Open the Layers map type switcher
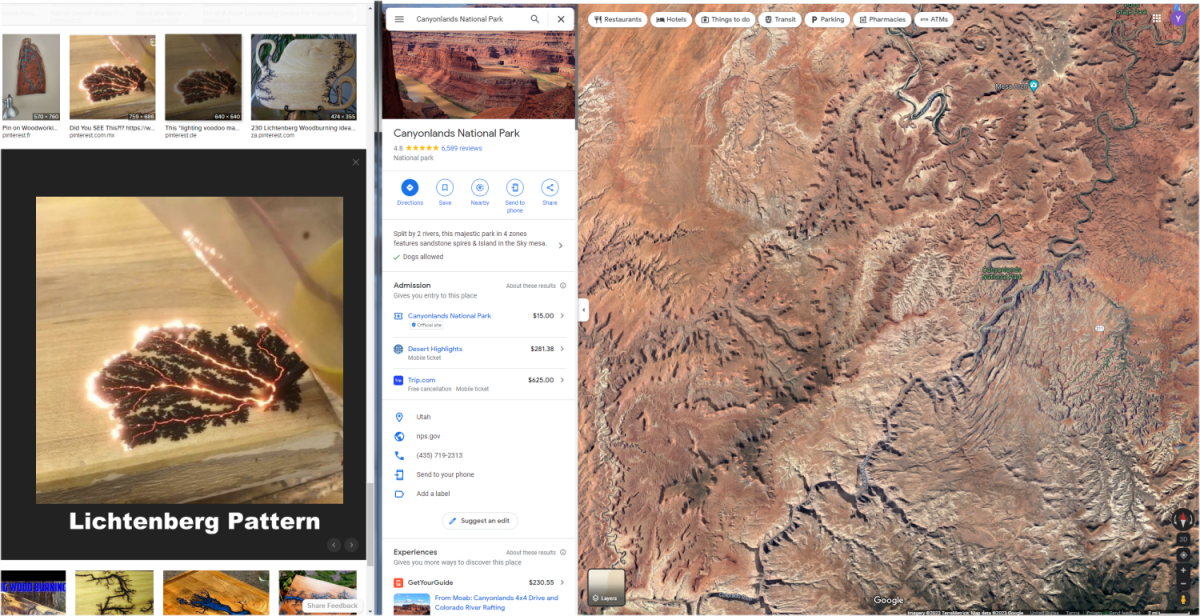This screenshot has height=616, width=1200. pos(606,587)
